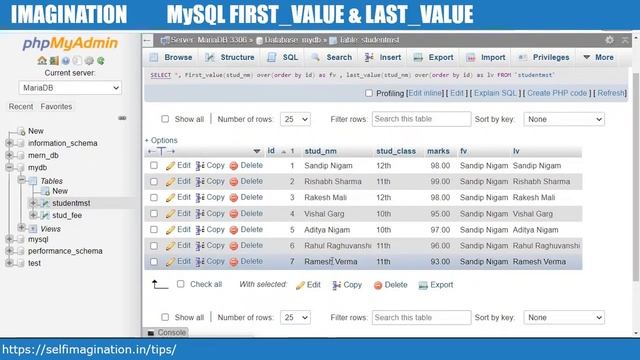The width and height of the screenshot is (640, 360).
Task: Open the Export tab
Action: [433, 58]
